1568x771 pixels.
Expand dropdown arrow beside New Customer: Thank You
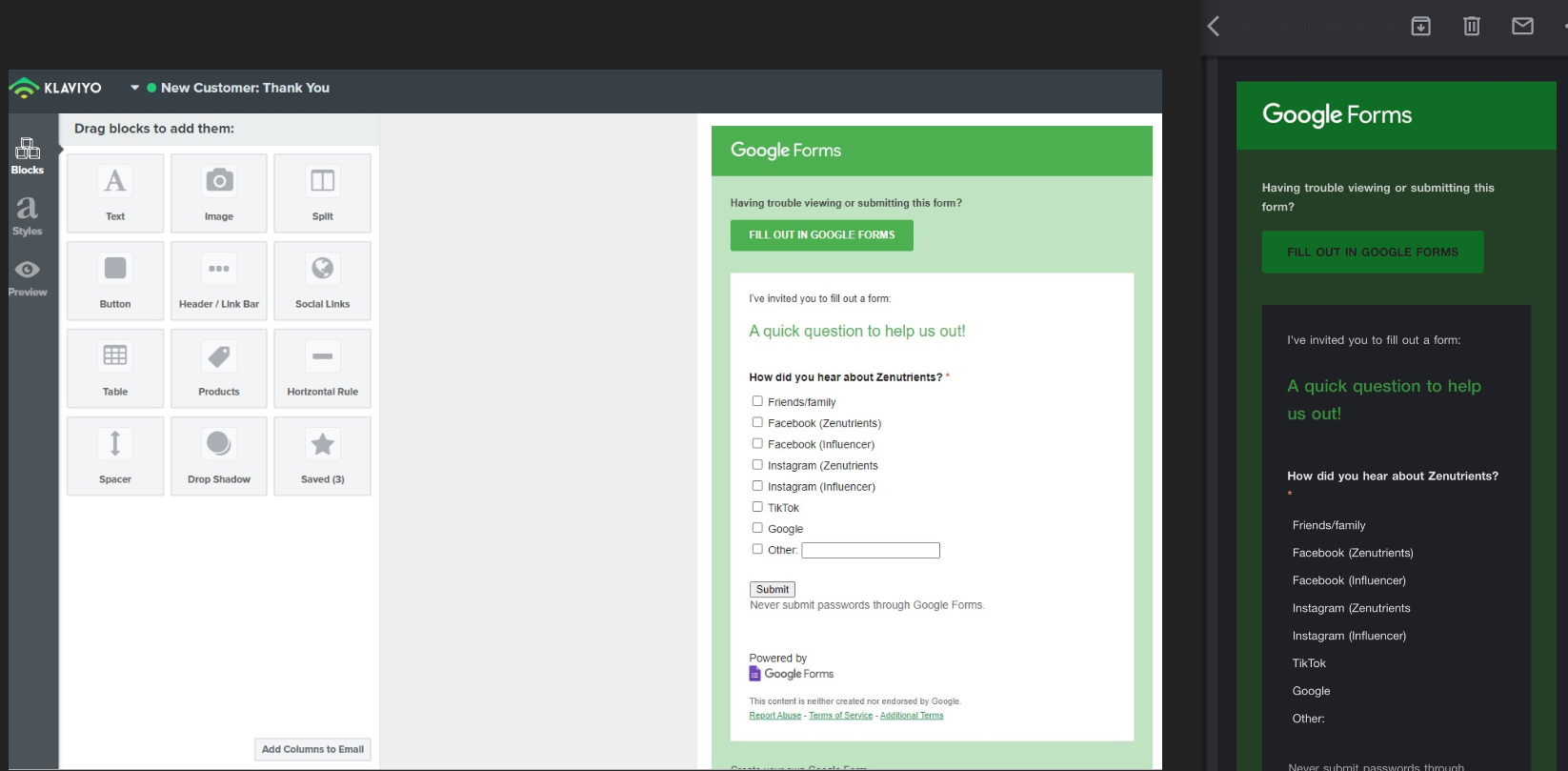[x=135, y=88]
